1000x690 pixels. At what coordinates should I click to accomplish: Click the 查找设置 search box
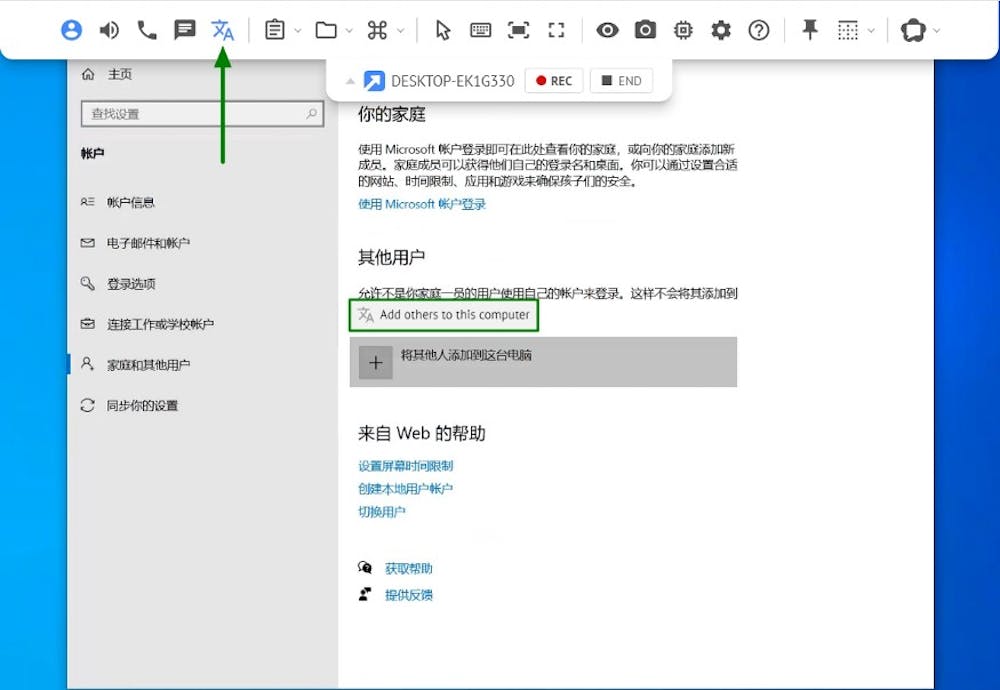200,114
